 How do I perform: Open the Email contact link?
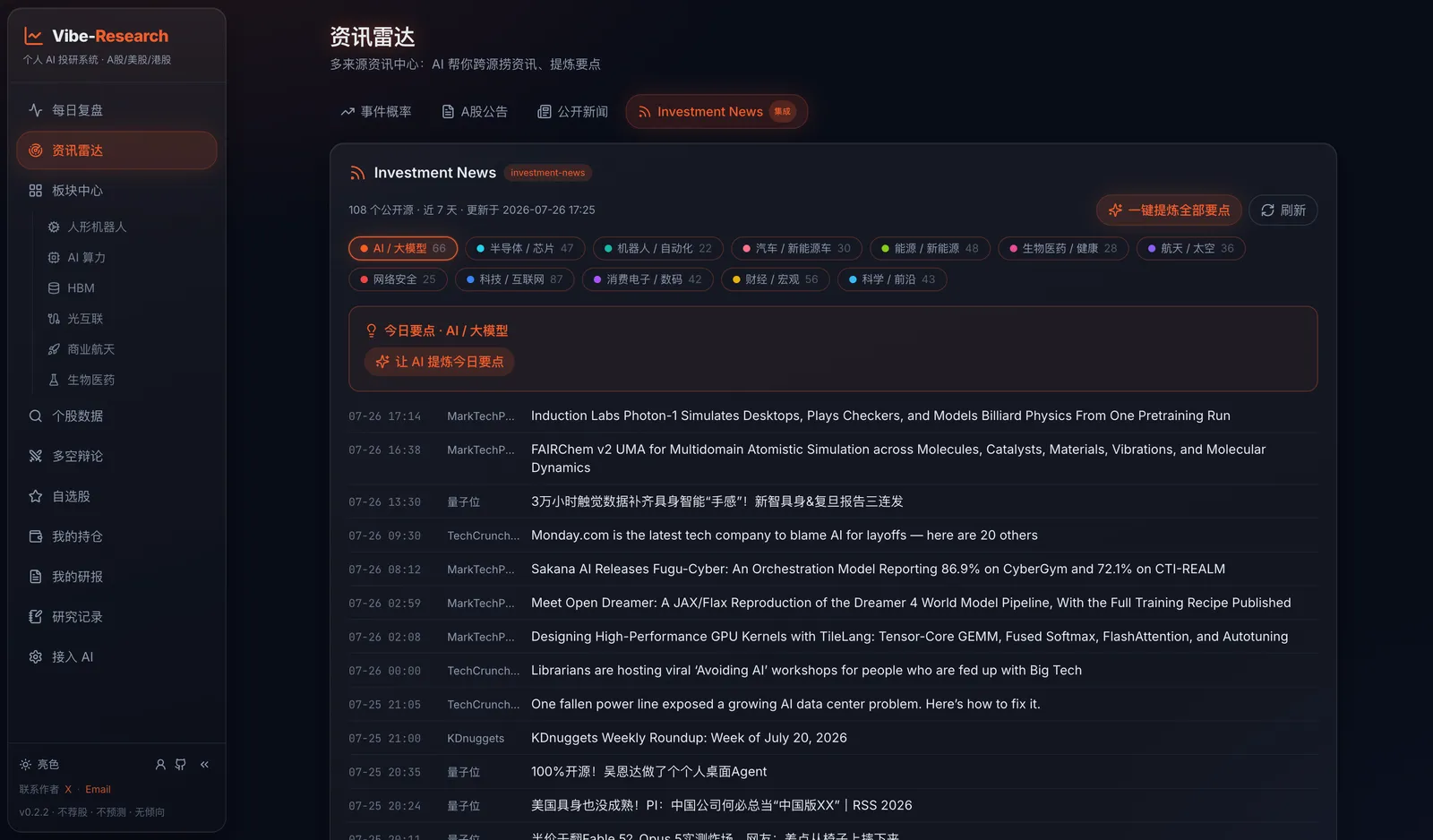point(99,790)
